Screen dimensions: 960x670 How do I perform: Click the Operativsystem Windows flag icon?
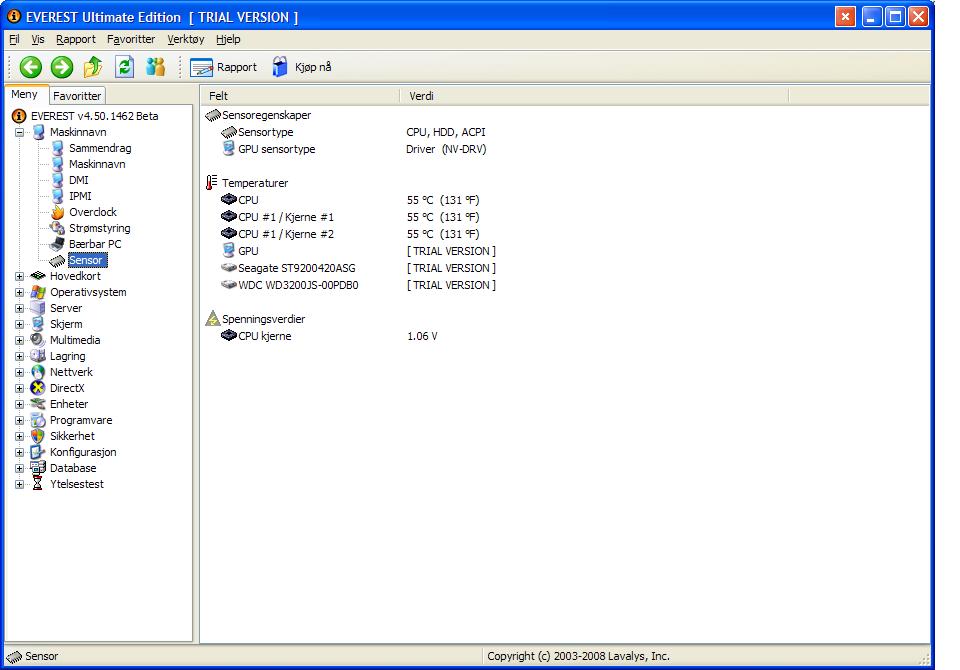click(x=38, y=292)
